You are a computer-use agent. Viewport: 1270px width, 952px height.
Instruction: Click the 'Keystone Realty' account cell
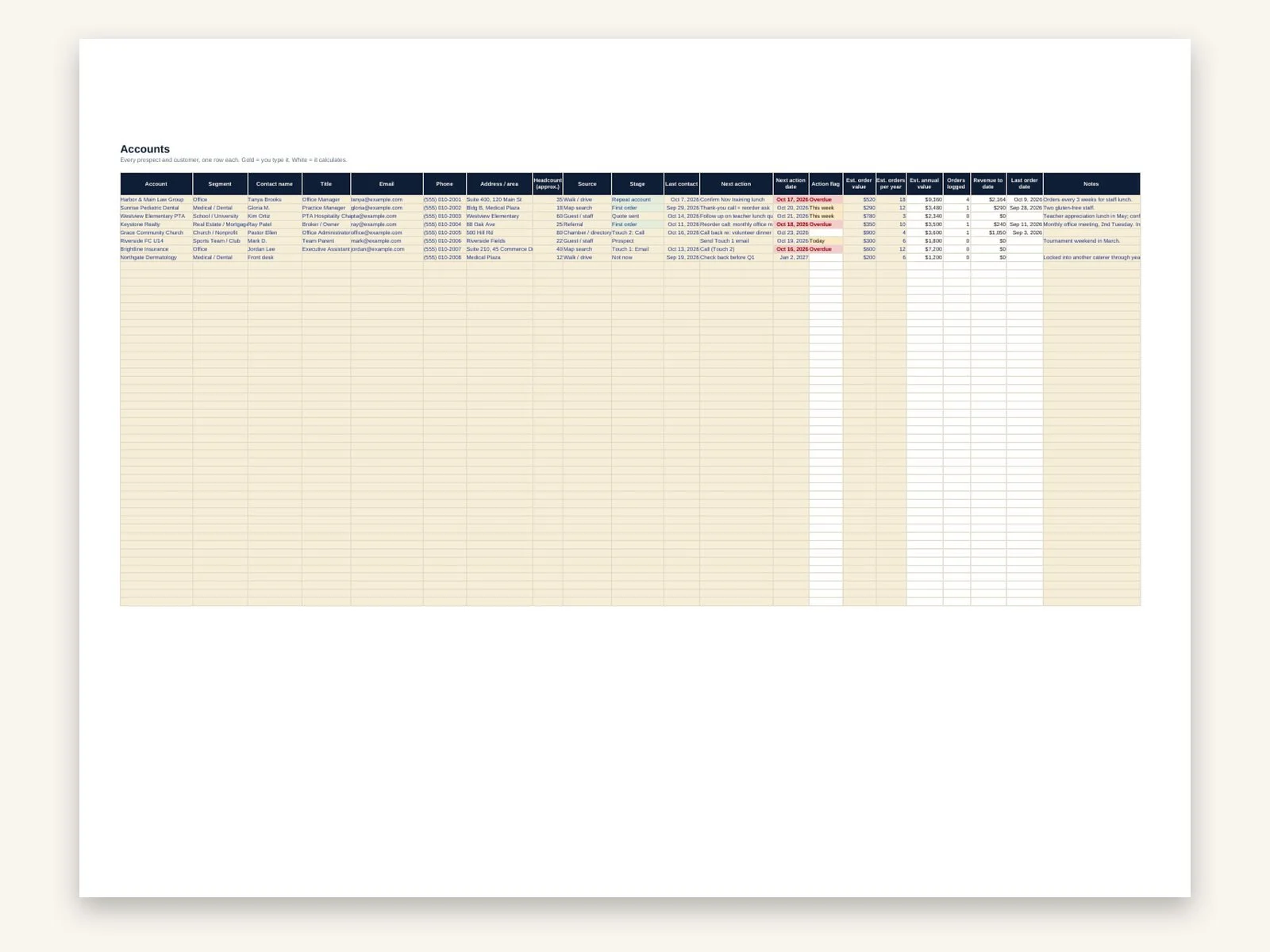[x=156, y=225]
